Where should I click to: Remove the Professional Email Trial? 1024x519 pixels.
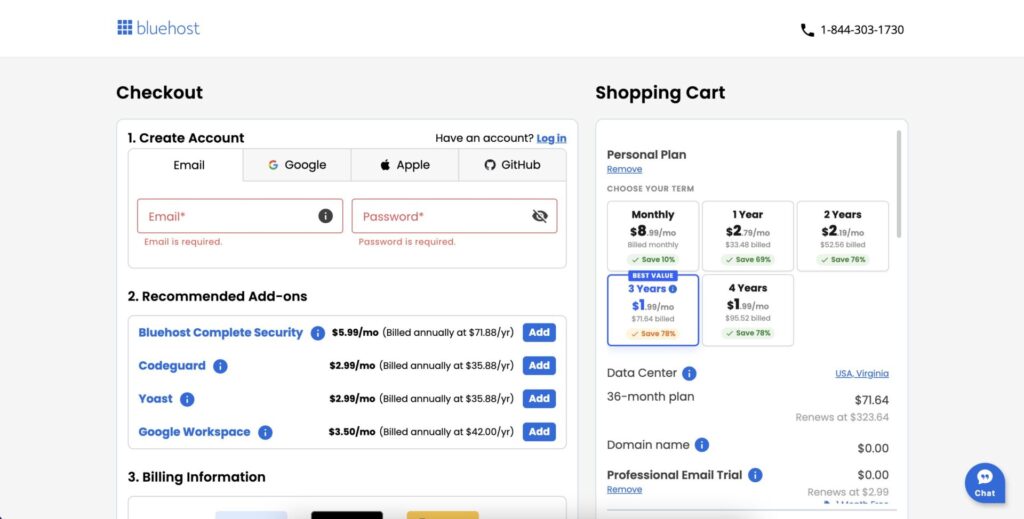pos(624,490)
